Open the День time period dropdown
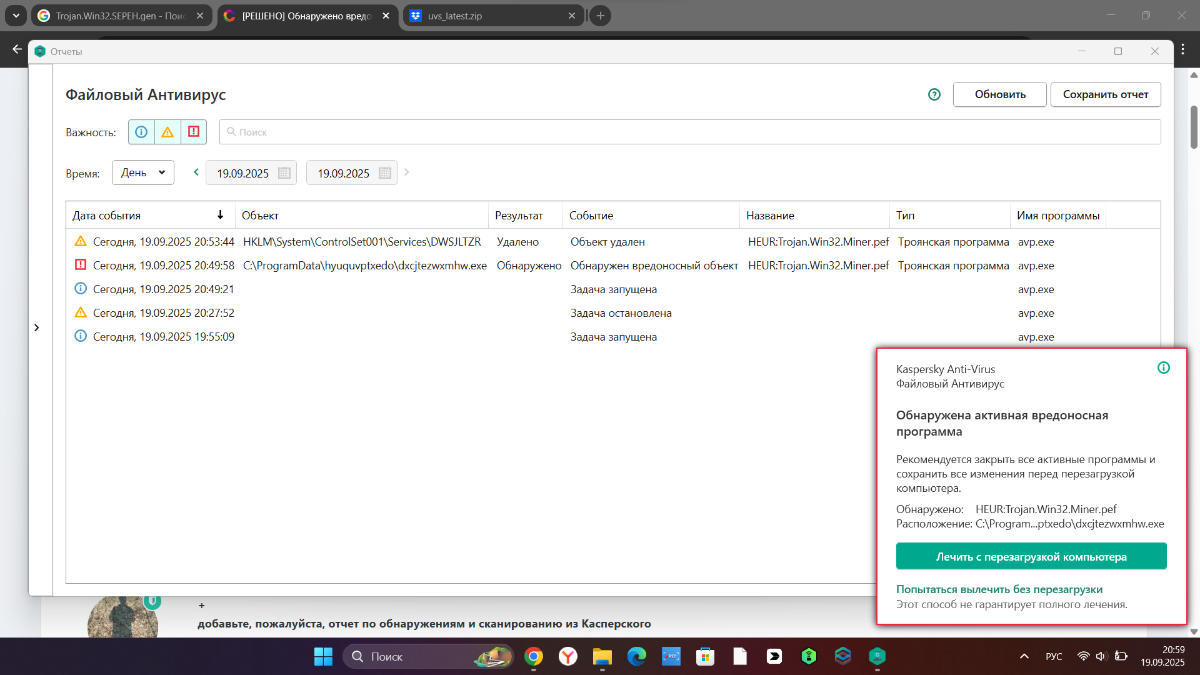1200x675 pixels. click(143, 172)
